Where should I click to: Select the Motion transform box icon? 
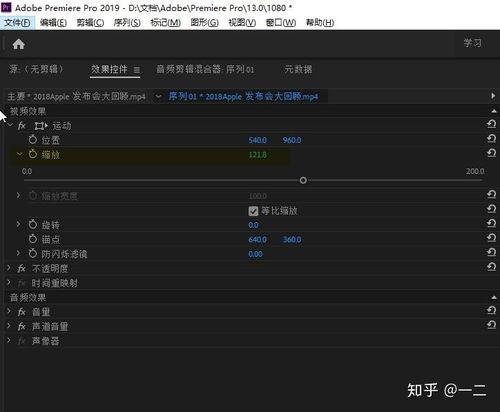pos(41,126)
